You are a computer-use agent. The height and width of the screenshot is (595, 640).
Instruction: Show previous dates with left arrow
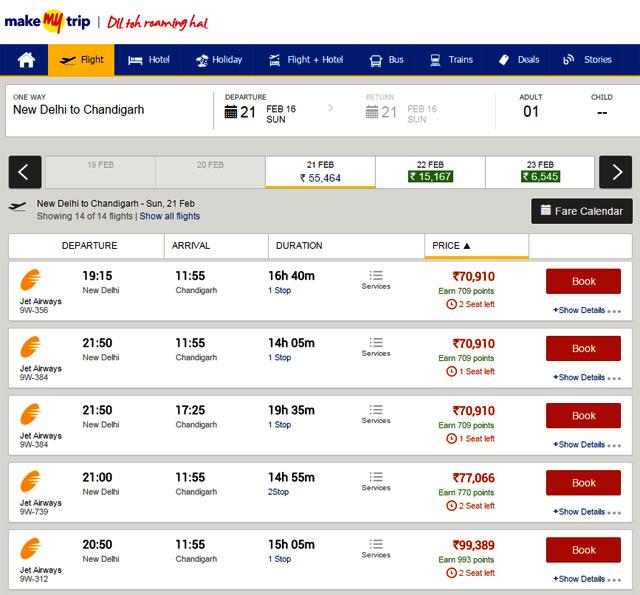[25, 172]
